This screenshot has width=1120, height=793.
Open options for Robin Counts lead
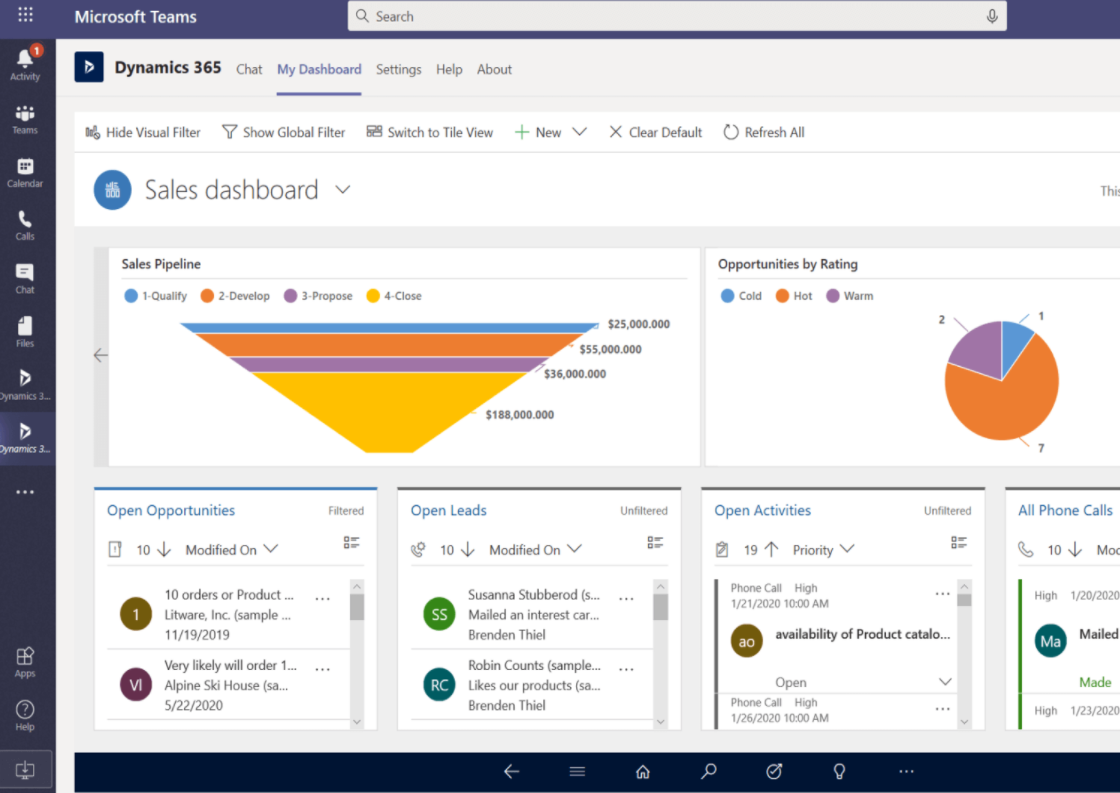click(x=626, y=669)
